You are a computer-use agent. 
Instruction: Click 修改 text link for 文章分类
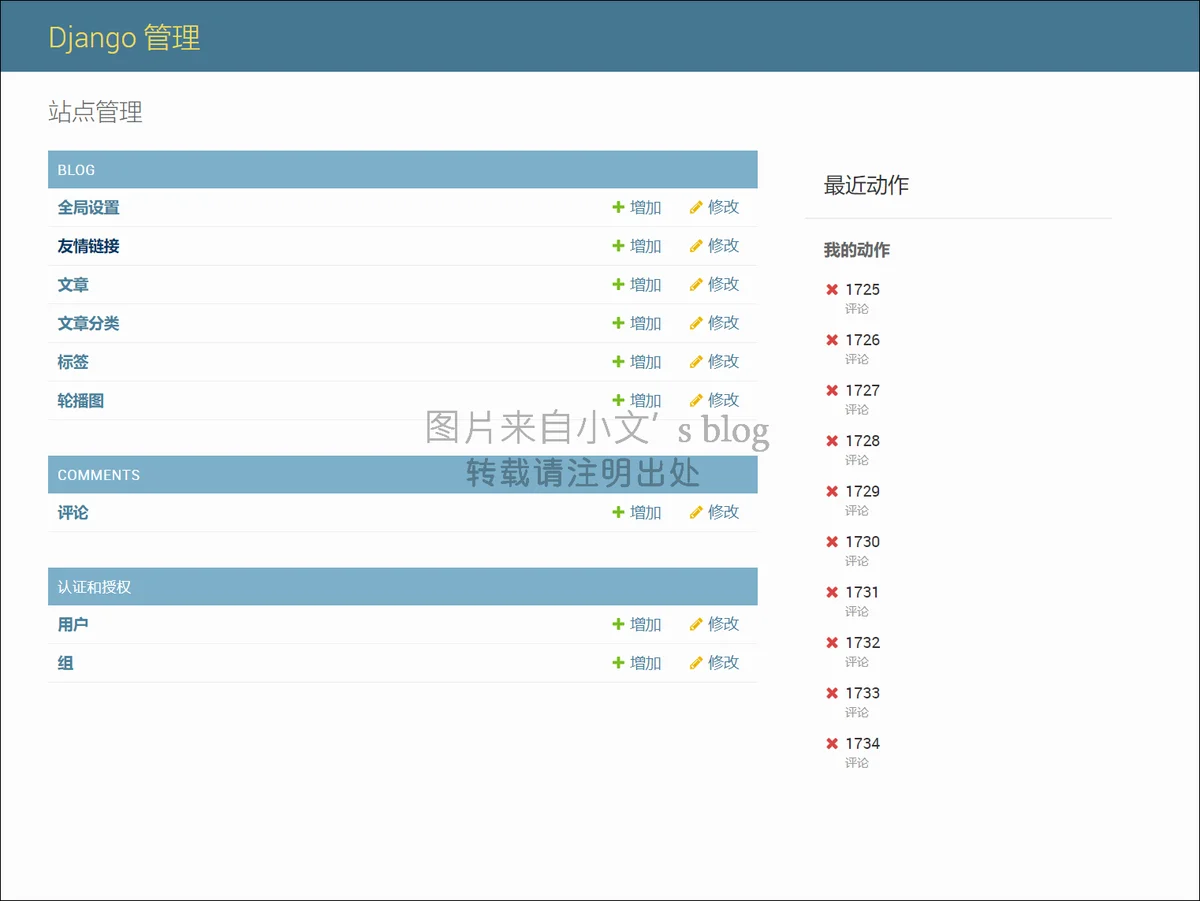(724, 323)
